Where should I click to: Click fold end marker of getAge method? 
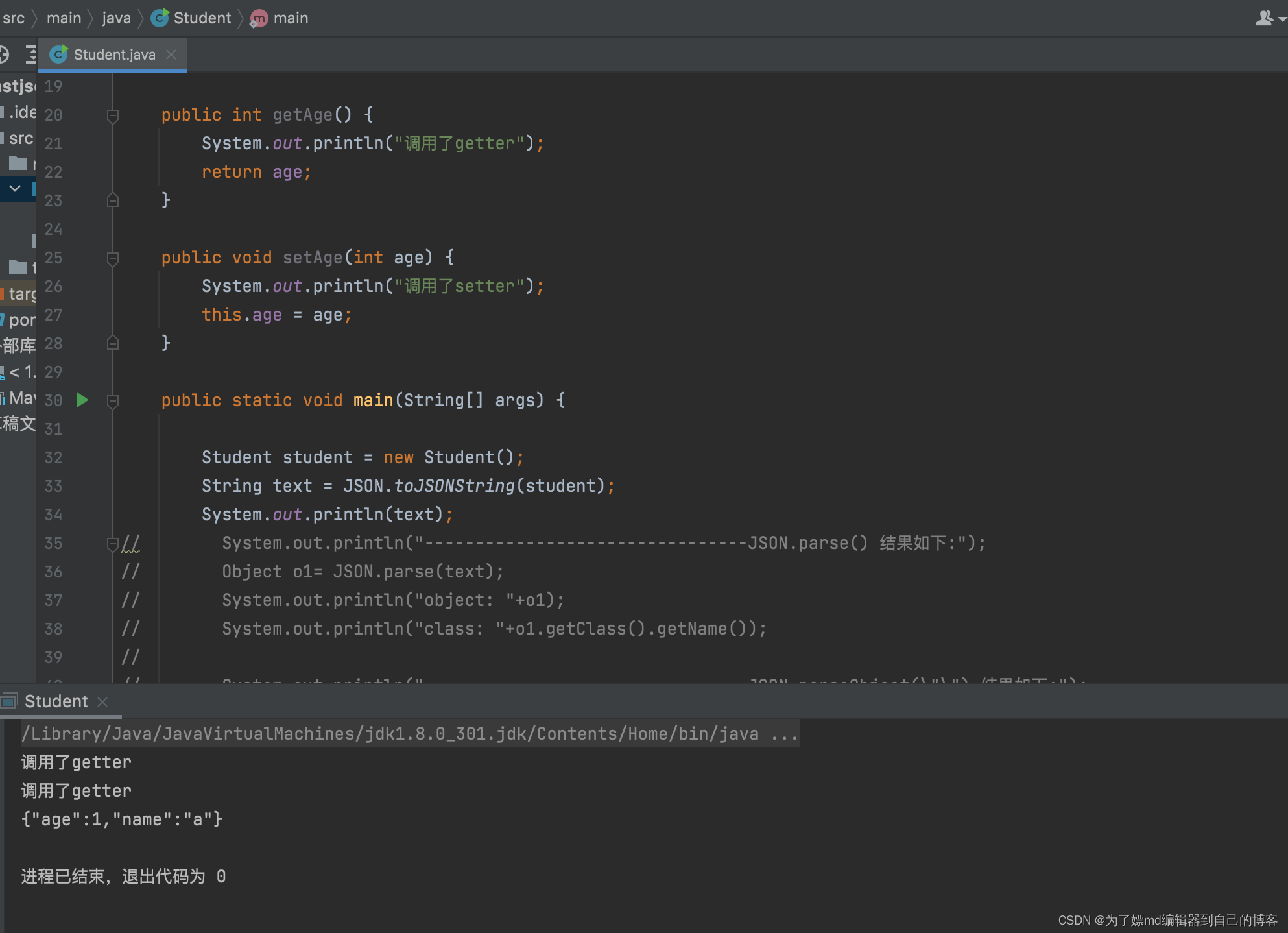pyautogui.click(x=112, y=200)
